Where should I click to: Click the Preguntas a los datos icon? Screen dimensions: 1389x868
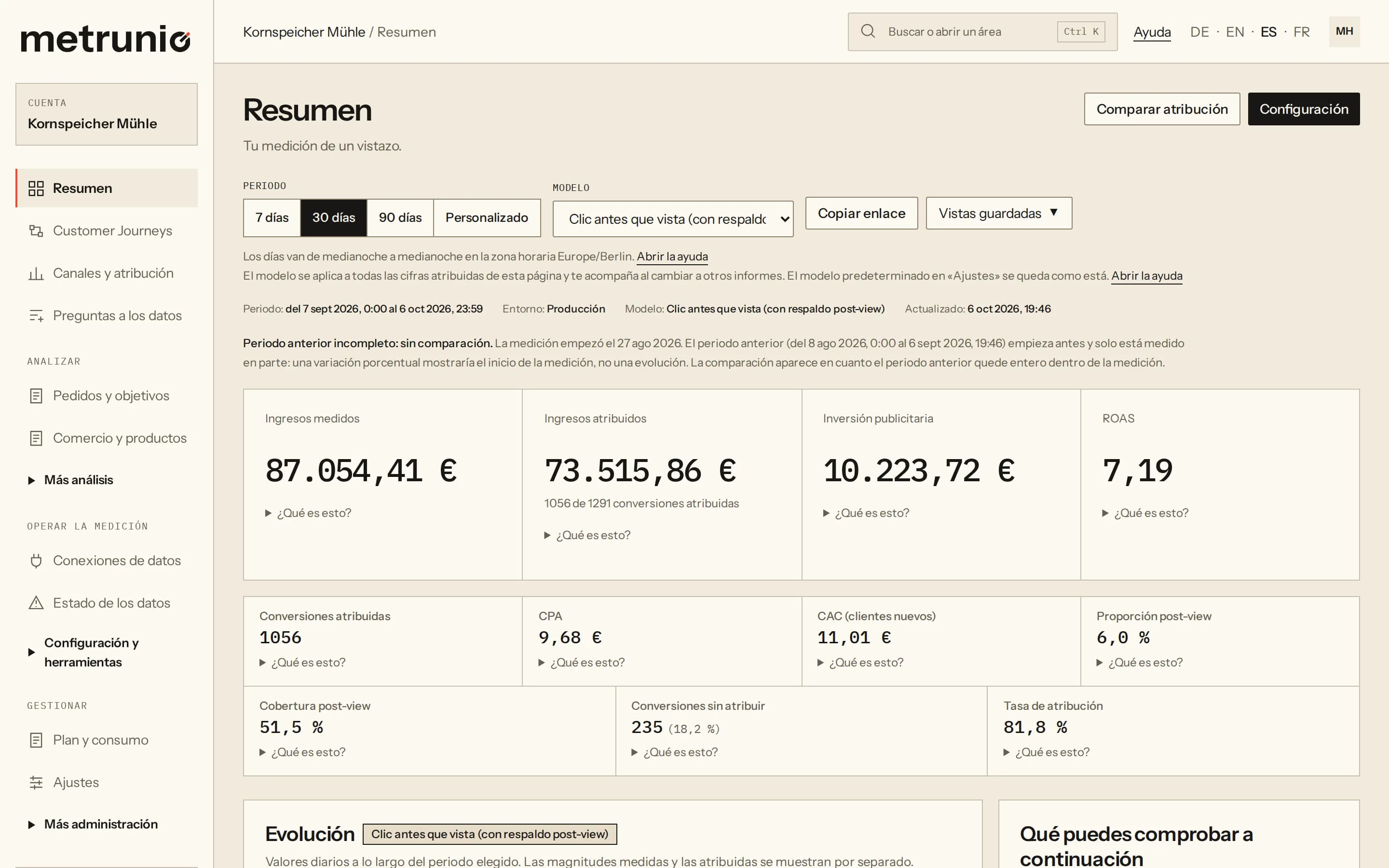coord(36,316)
